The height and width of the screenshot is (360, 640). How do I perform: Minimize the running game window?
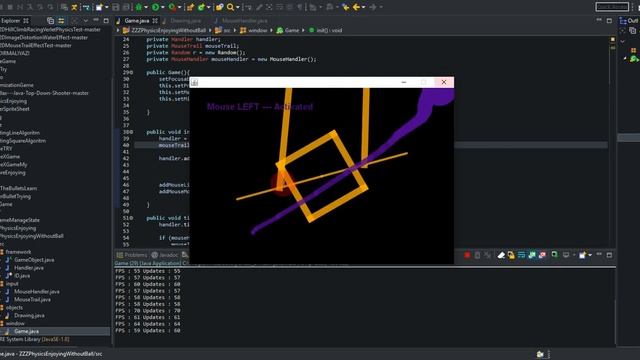(x=404, y=82)
